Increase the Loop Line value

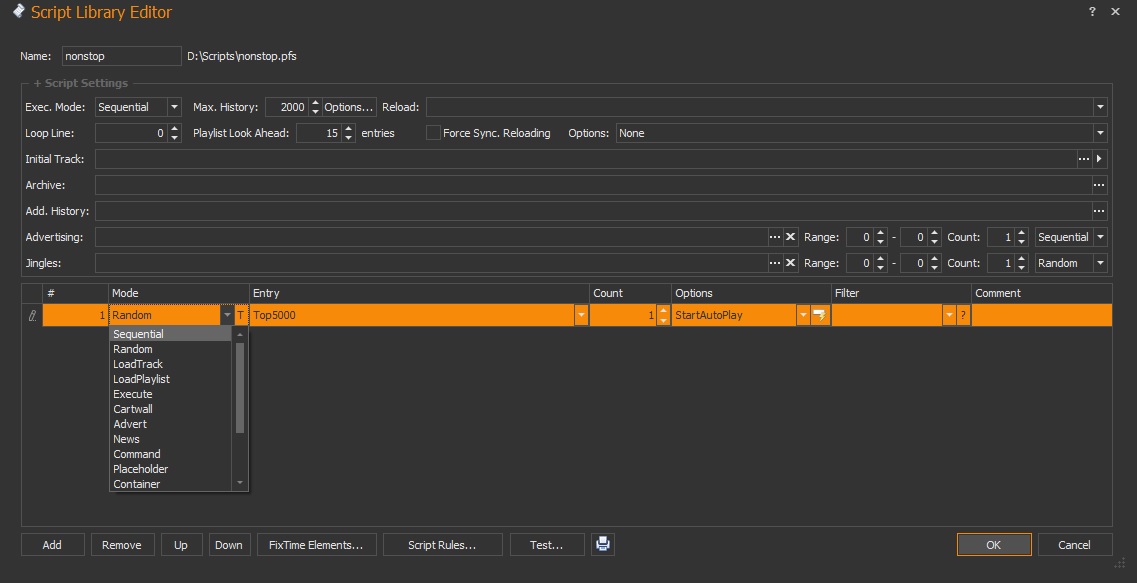pos(174,128)
